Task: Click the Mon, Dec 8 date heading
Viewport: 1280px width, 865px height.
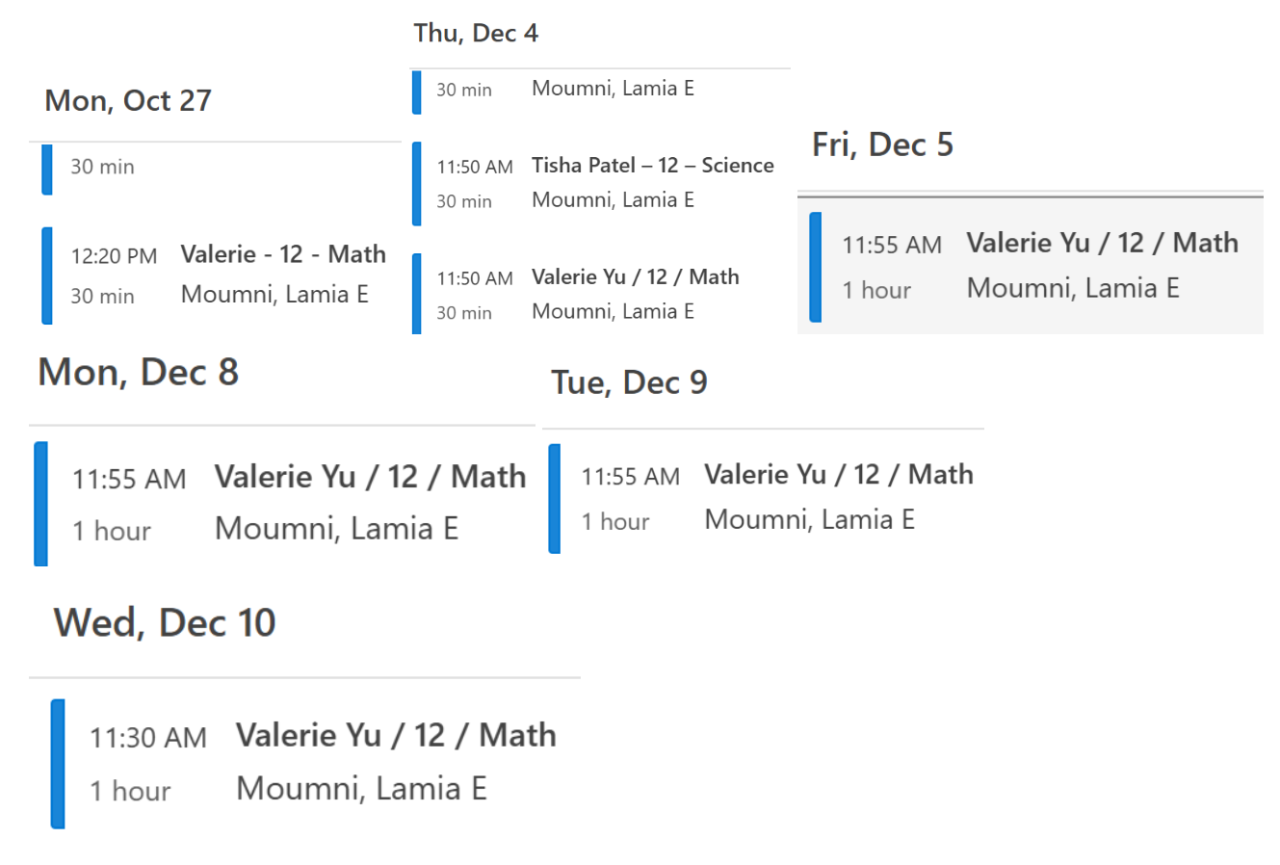Action: [x=138, y=373]
